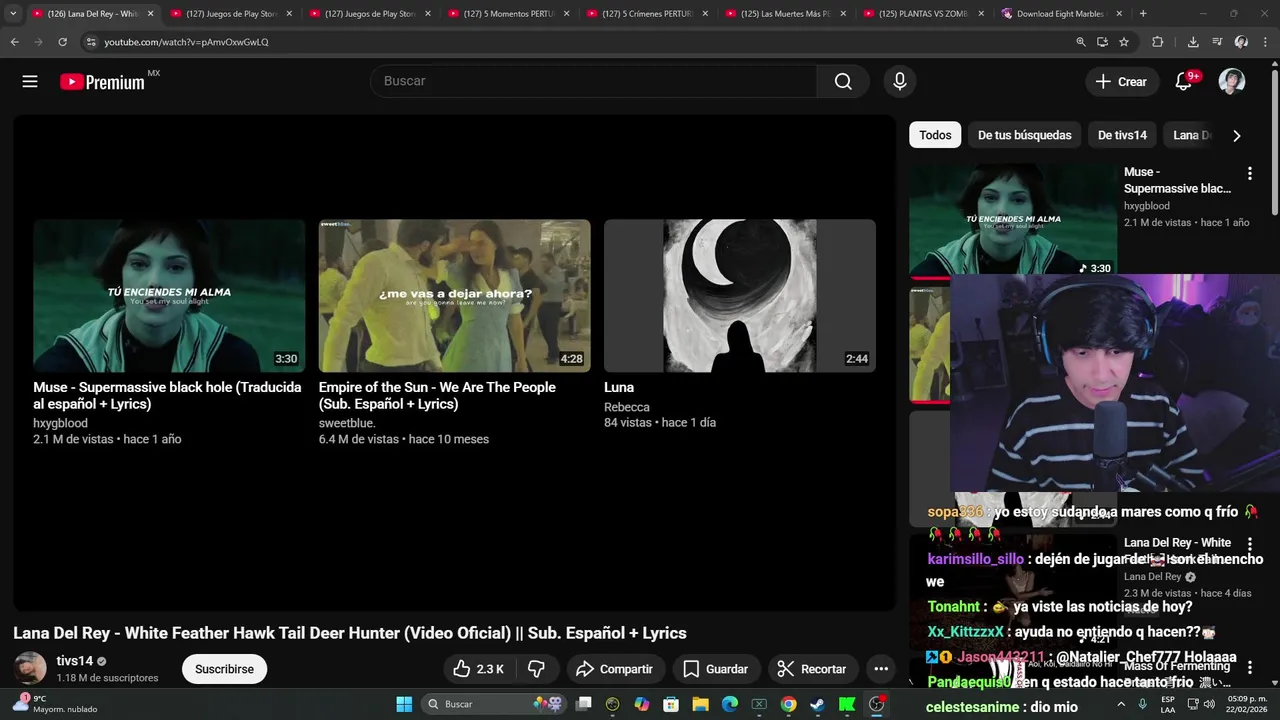The height and width of the screenshot is (720, 1280).
Task: Open a new browser tab
Action: (1143, 14)
